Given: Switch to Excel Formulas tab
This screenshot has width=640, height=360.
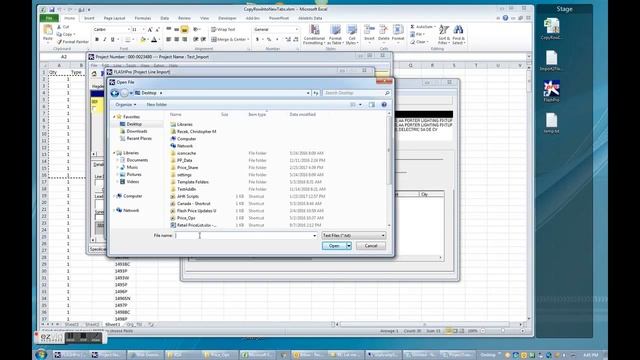Looking at the screenshot, I should [143, 18].
